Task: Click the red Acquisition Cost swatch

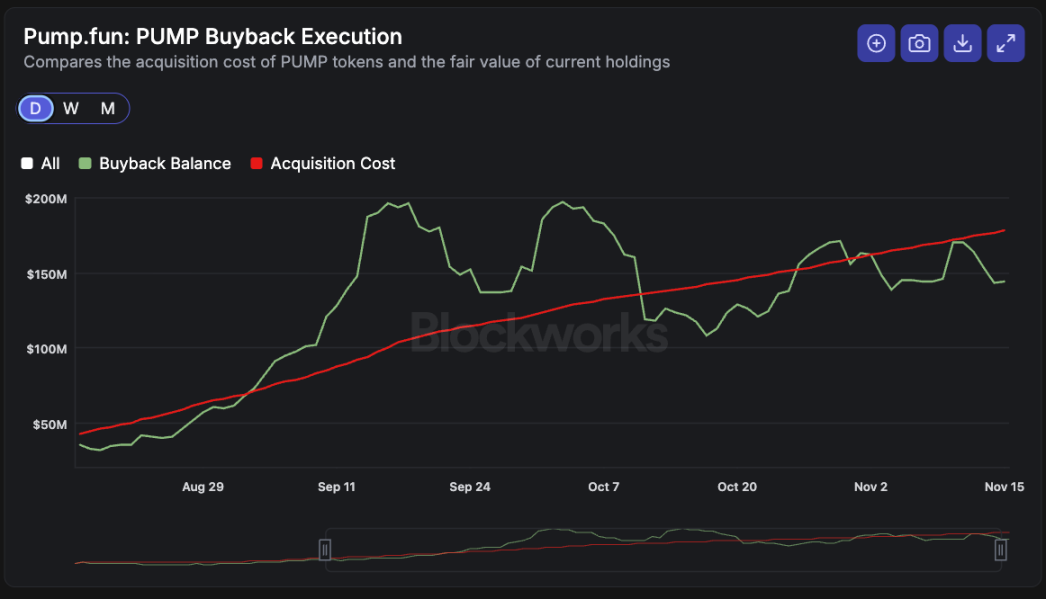Action: pos(256,163)
